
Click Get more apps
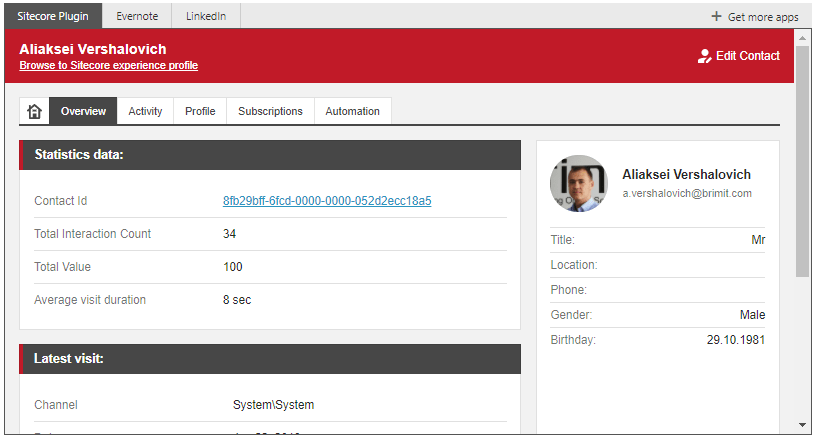coord(755,17)
